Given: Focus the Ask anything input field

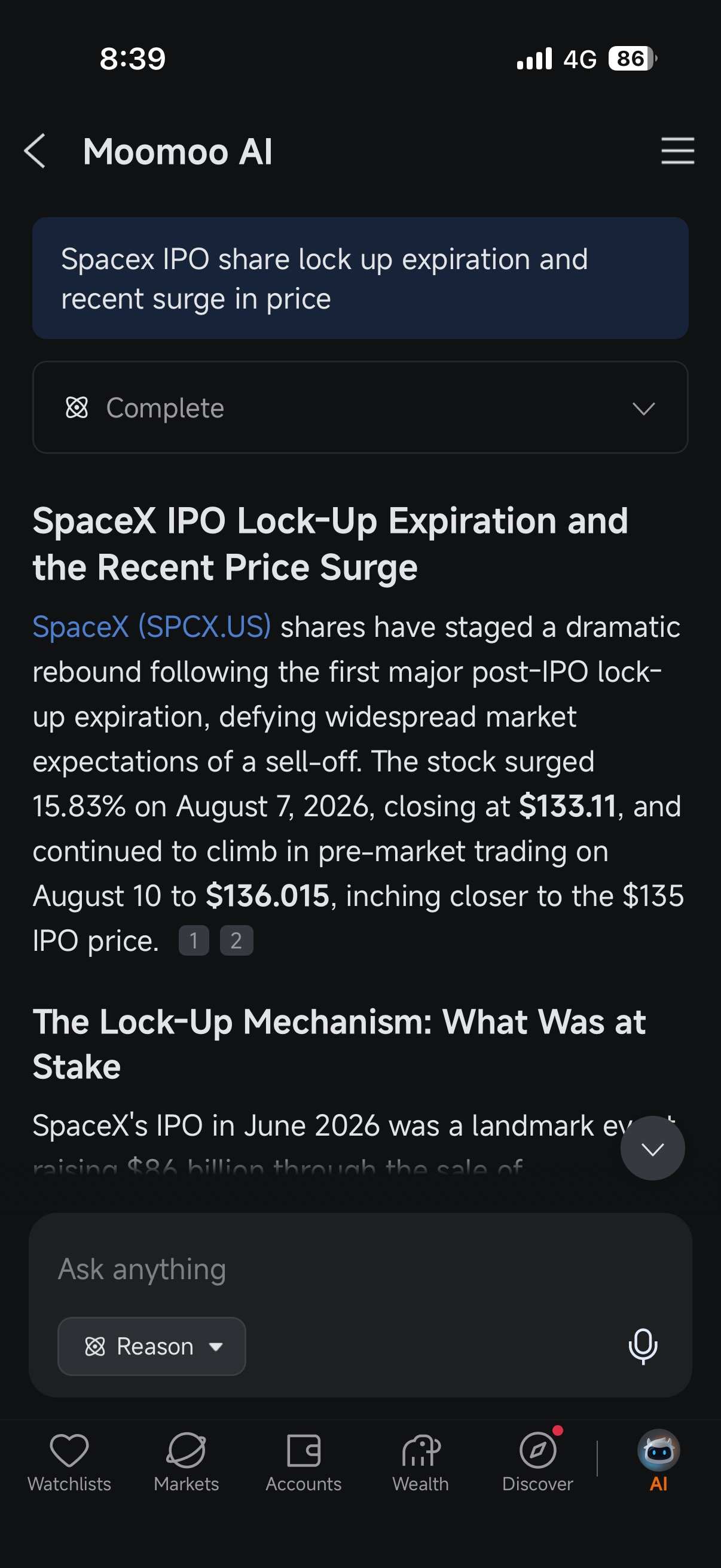Looking at the screenshot, I should click(360, 1269).
